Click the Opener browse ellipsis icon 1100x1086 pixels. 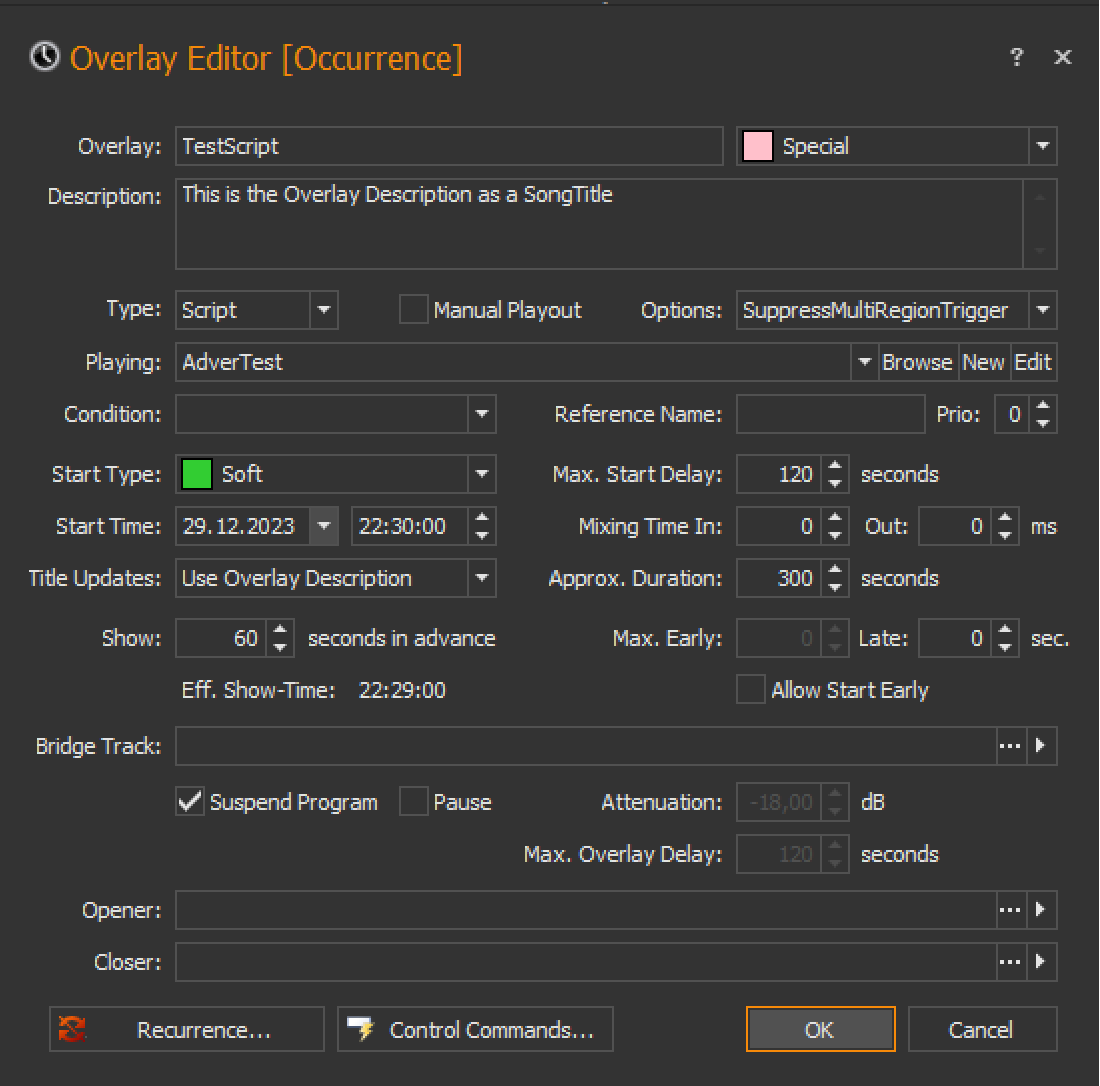[x=1010, y=910]
